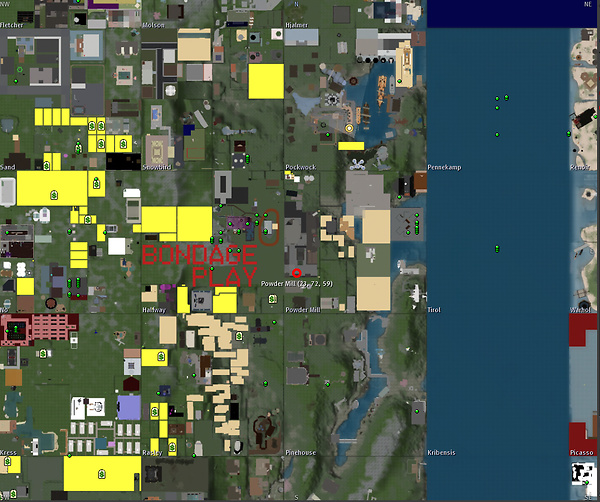The width and height of the screenshot is (600, 502).
Task: Click avatar dot below the yellow ring in Pockwock
Action: (x=328, y=135)
